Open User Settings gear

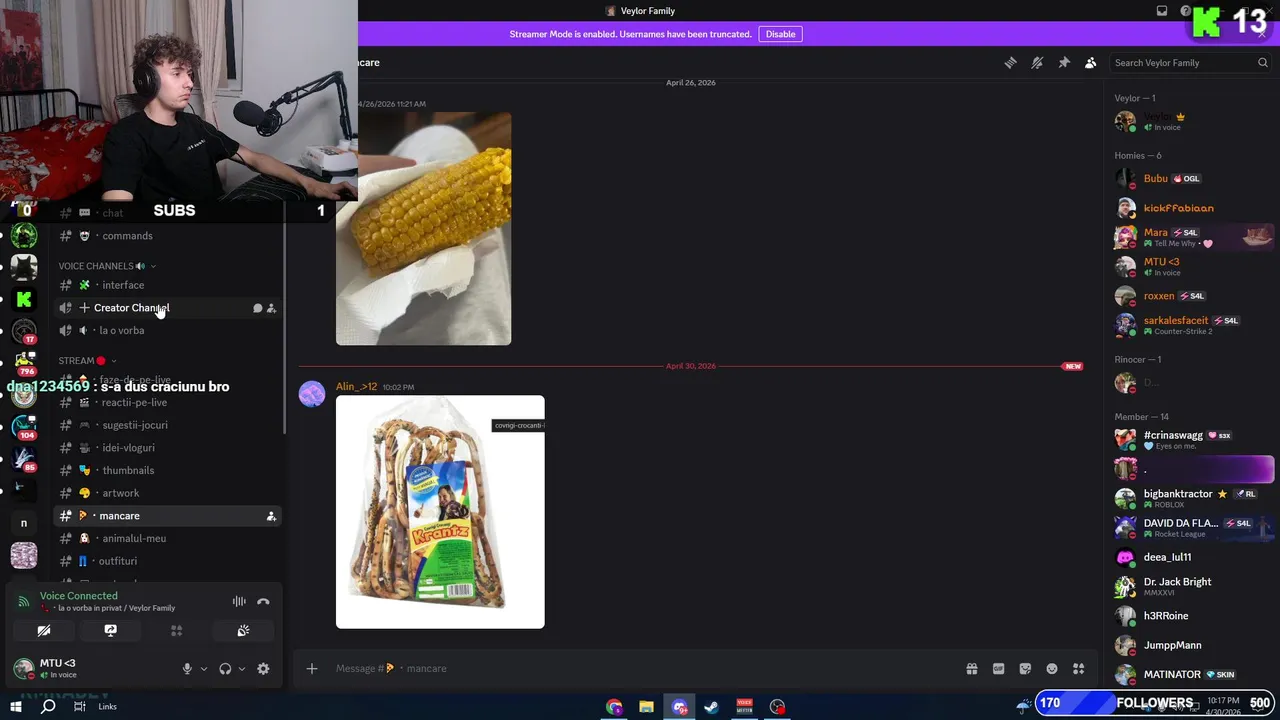pos(263,669)
